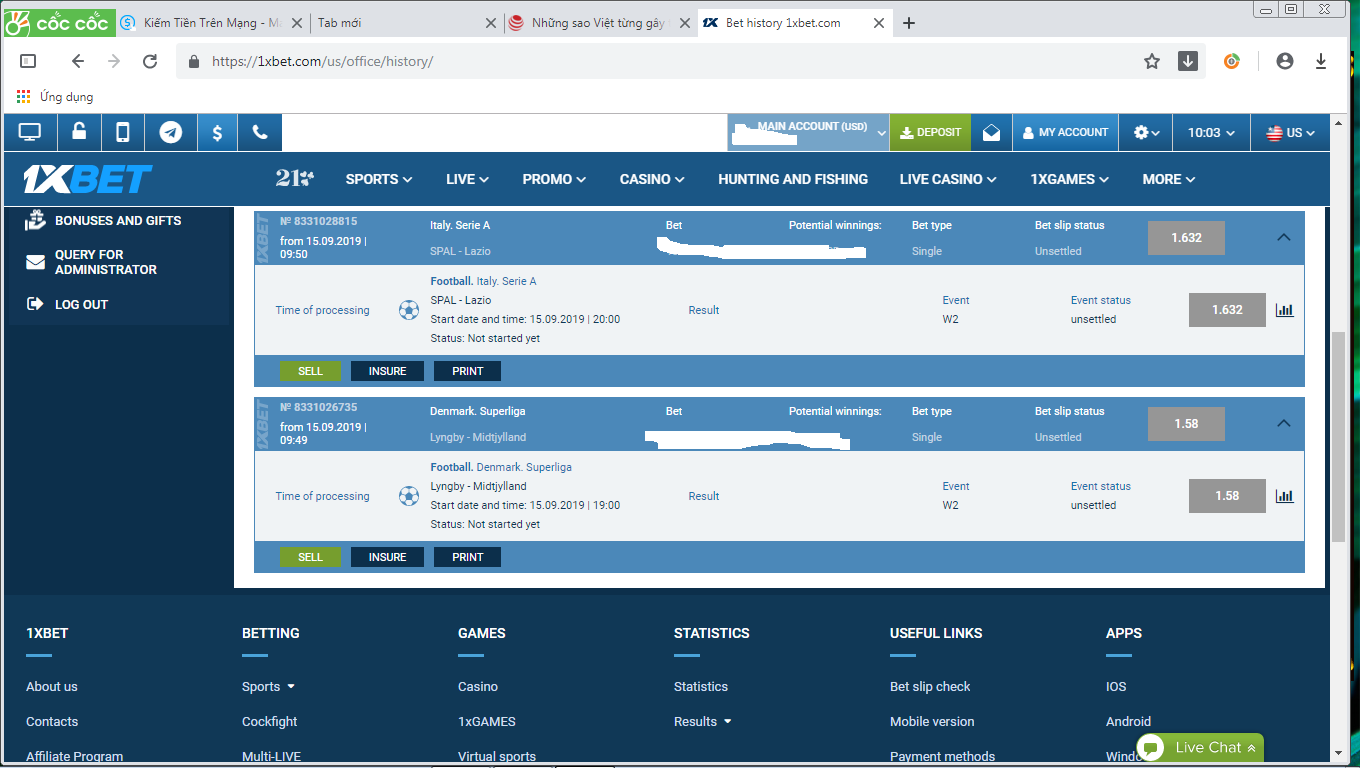Click the Cốc Cốc colored circle extension icon
This screenshot has height=768, width=1360.
click(x=1232, y=61)
